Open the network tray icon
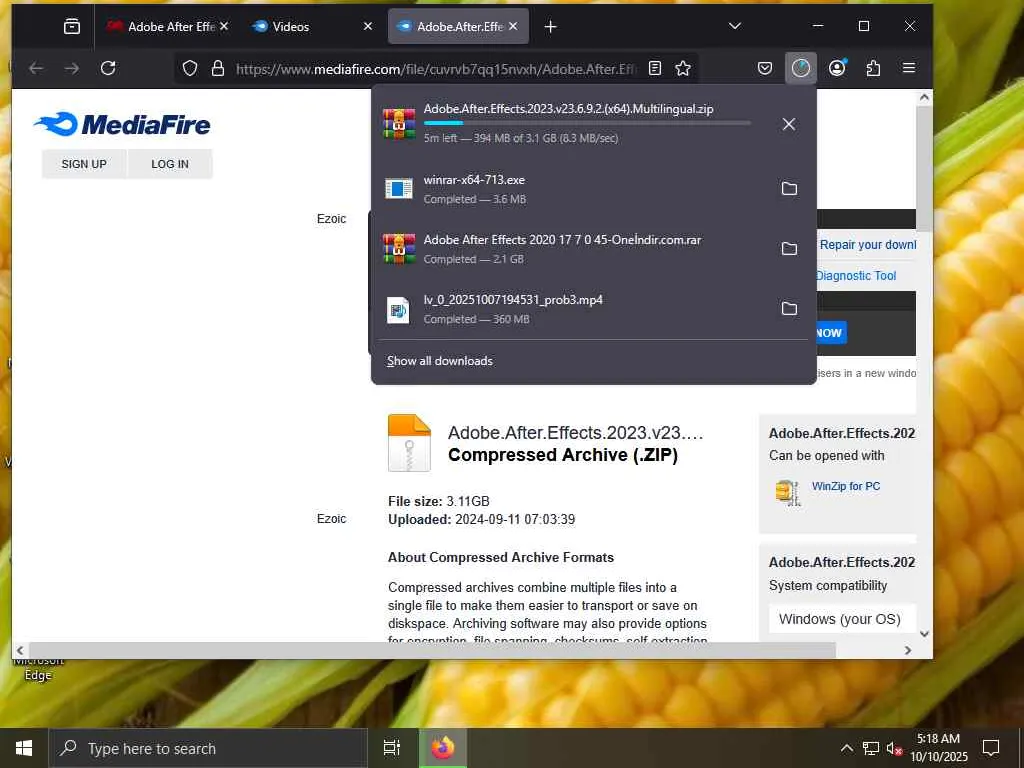This screenshot has height=768, width=1024. tap(871, 748)
